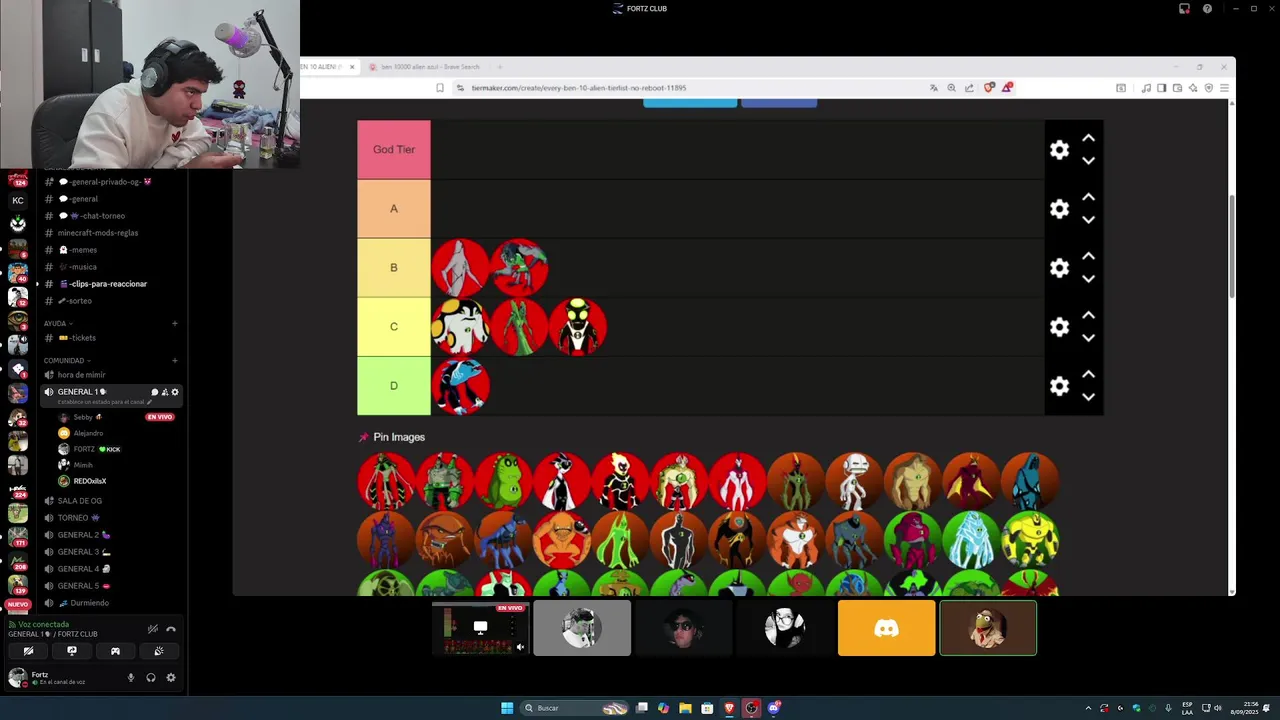
Task: Start an activity with the controller button
Action: (115, 651)
